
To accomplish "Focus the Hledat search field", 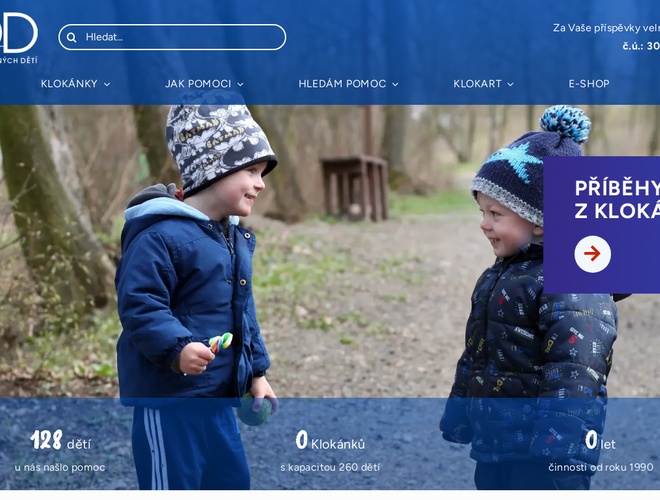I will pyautogui.click(x=172, y=37).
